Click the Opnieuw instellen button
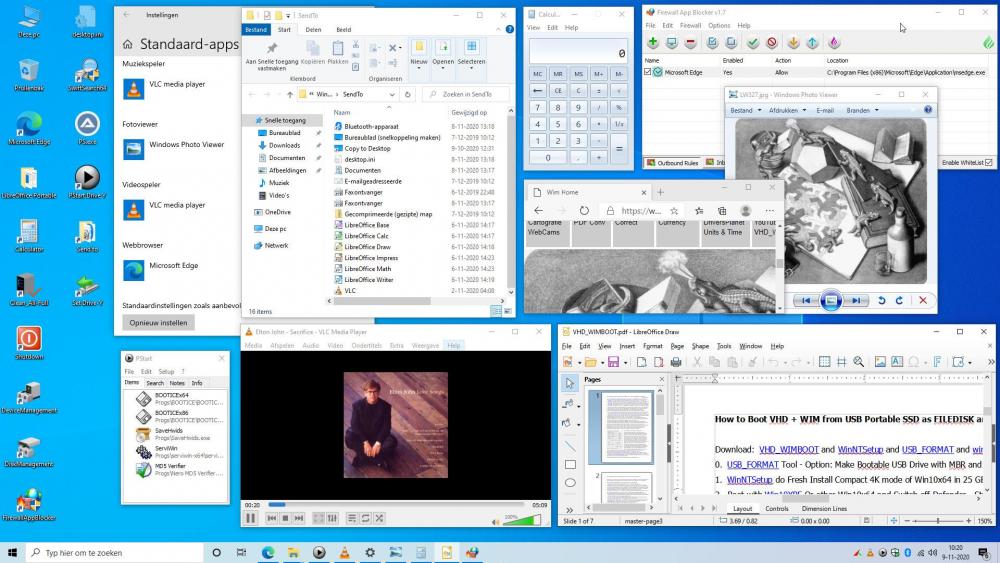The width and height of the screenshot is (1000, 563). tap(159, 322)
